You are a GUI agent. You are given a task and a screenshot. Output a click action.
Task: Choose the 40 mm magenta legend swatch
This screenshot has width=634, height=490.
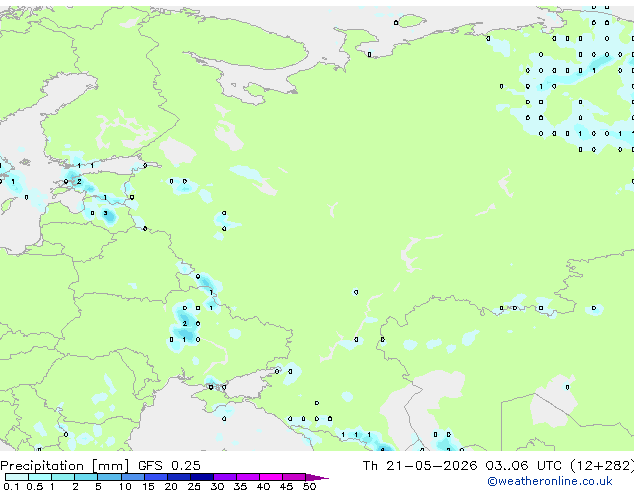point(271,477)
